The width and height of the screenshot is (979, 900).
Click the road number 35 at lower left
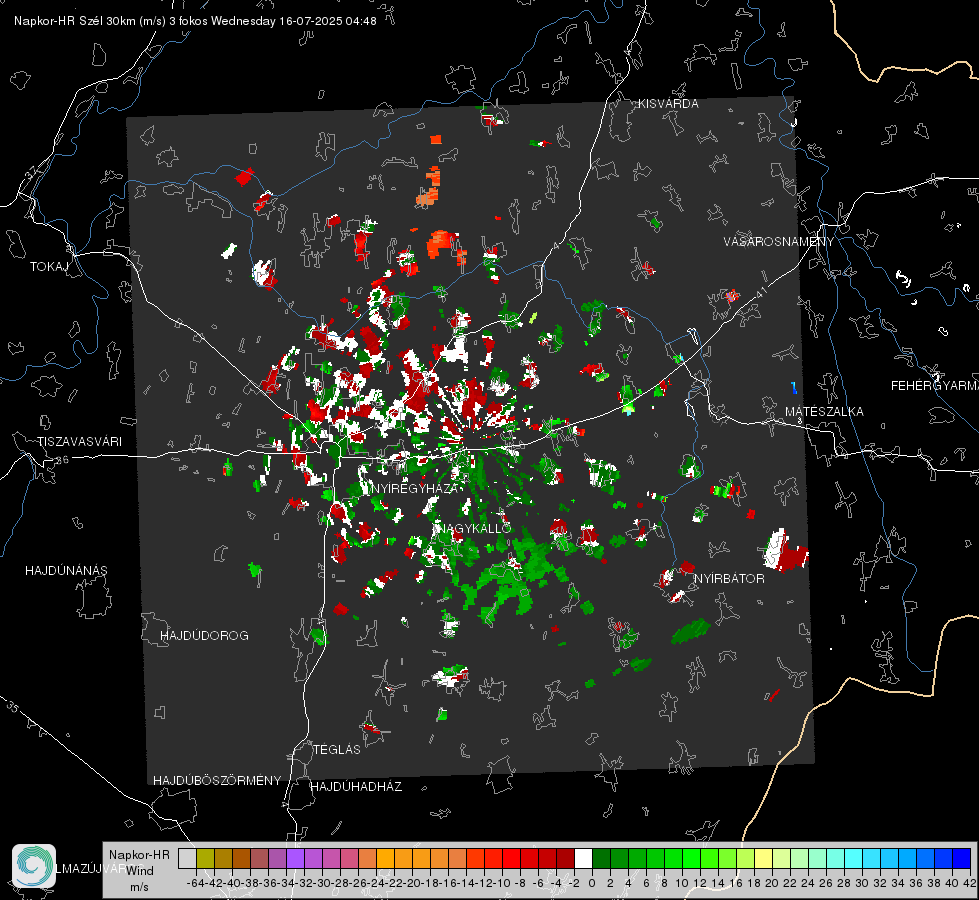[12, 707]
